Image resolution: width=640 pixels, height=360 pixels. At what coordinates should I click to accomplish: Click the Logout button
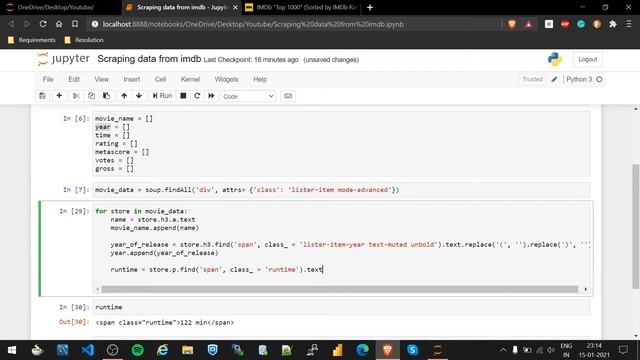587,59
